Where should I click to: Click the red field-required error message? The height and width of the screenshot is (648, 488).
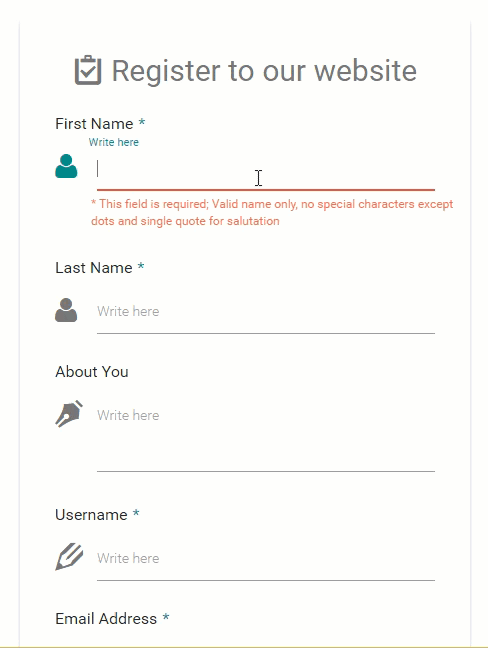[x=272, y=212]
